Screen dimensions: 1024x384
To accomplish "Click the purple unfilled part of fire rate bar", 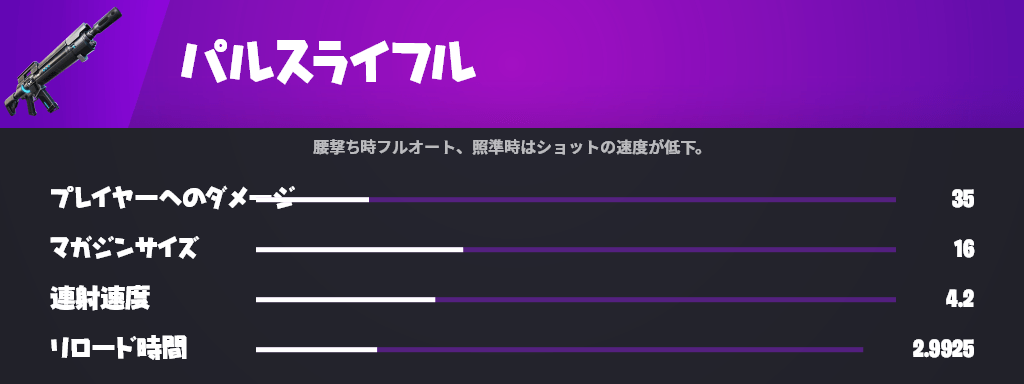I will coord(665,300).
